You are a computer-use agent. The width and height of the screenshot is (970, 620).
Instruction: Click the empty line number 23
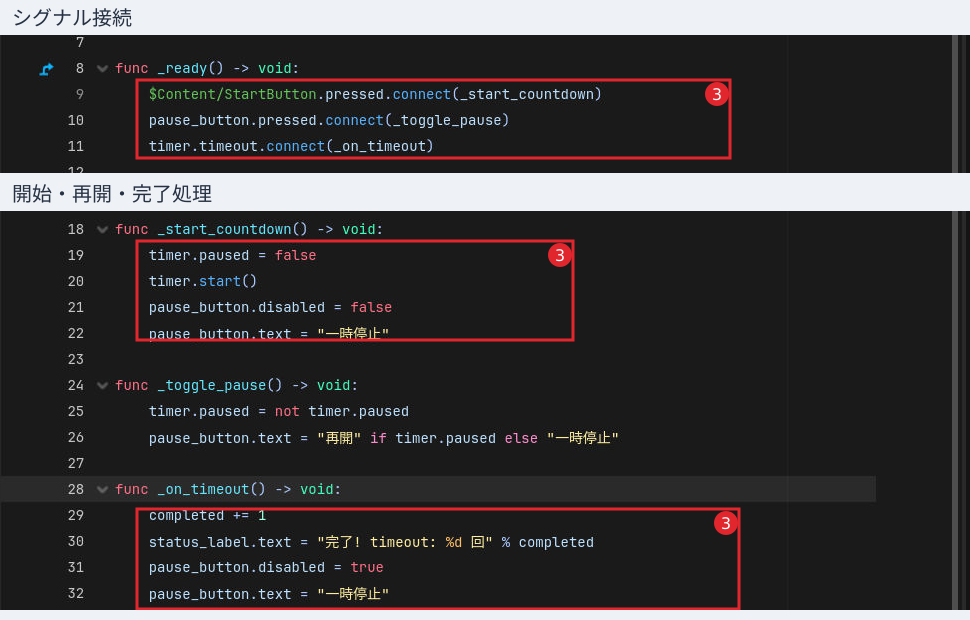coord(75,359)
